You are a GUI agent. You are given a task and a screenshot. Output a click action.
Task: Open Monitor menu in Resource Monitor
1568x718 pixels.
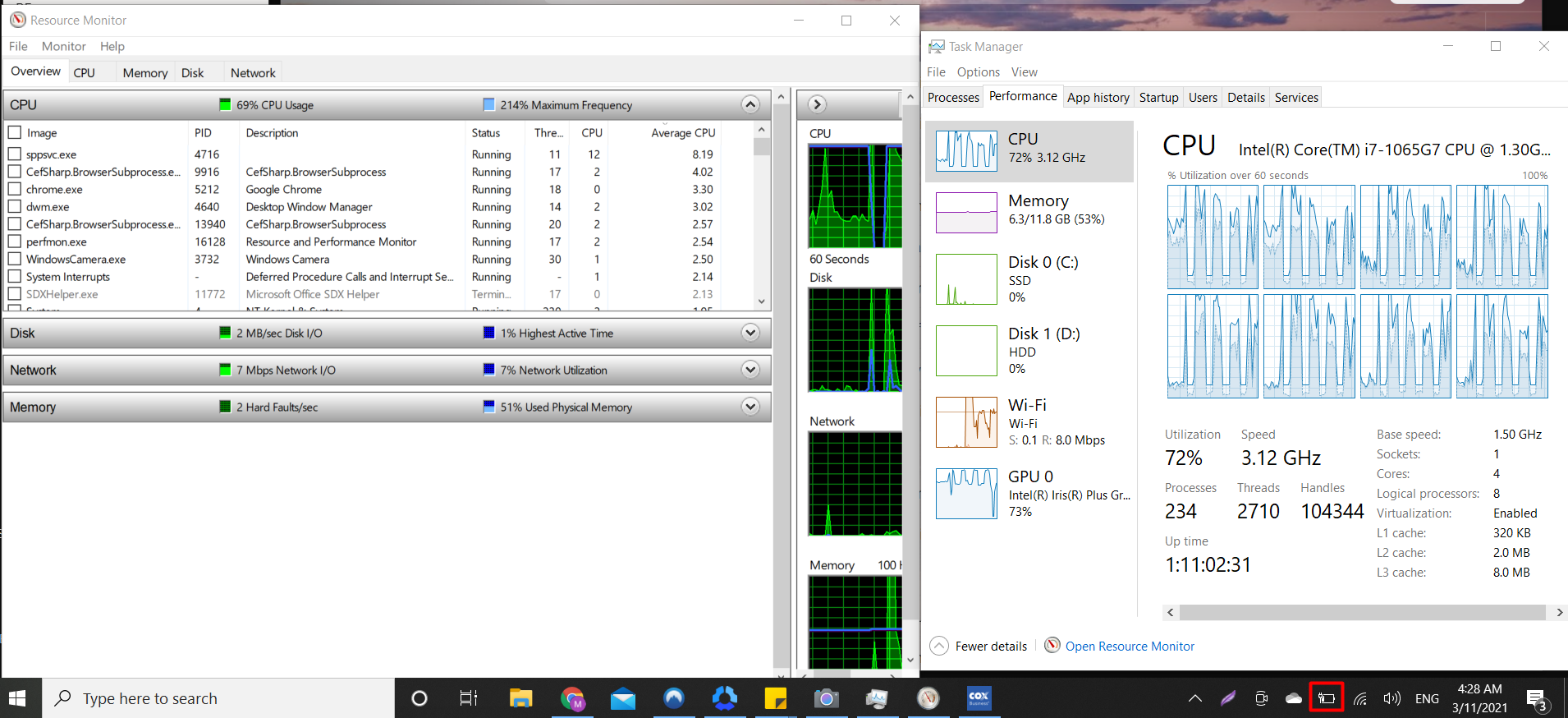coord(64,47)
